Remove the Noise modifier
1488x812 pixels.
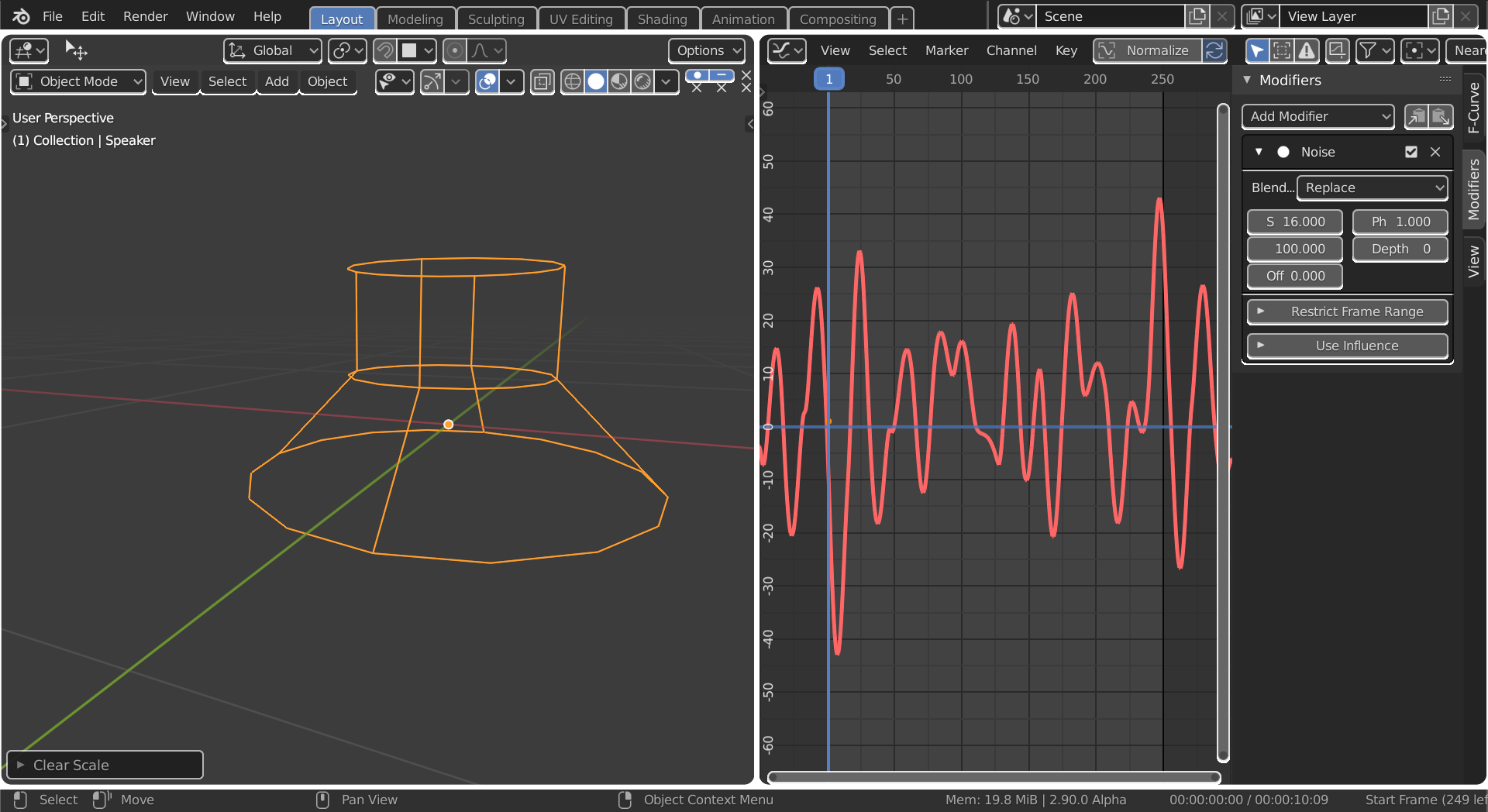tap(1435, 152)
